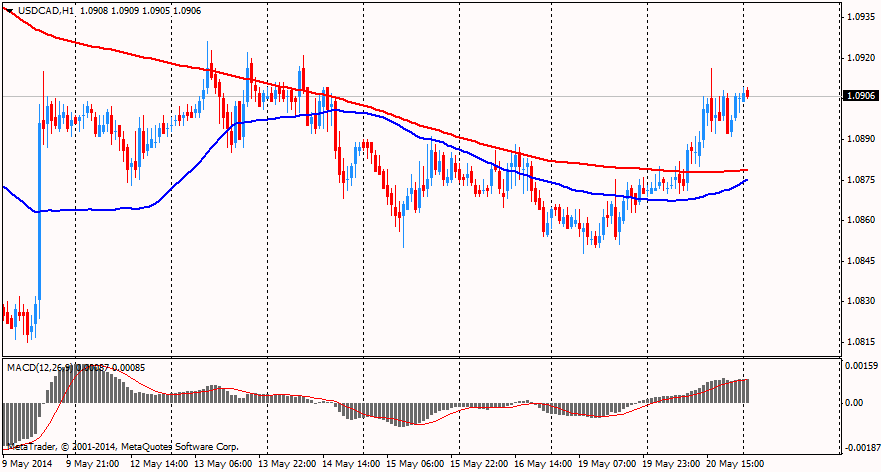Click the 1.0875 level on price scale
The height and width of the screenshot is (472, 881).
(861, 179)
